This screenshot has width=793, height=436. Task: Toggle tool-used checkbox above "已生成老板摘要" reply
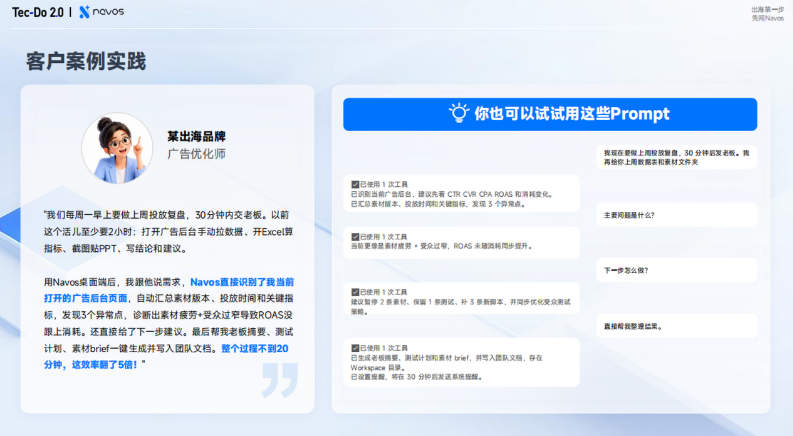(355, 348)
